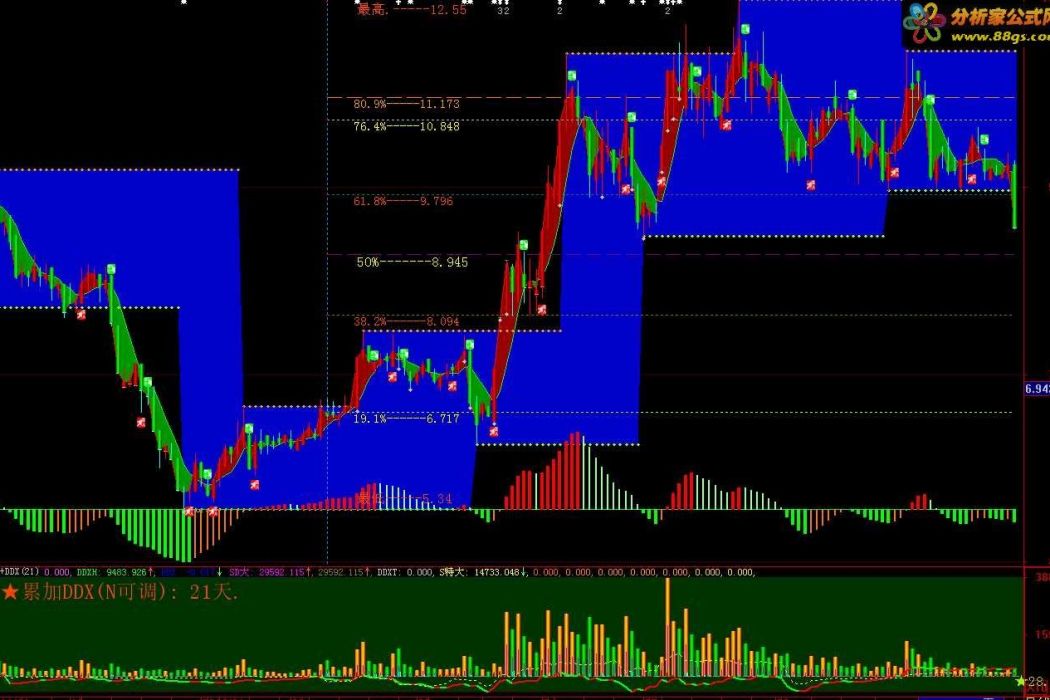The width and height of the screenshot is (1050, 700).
Task: Click the +DDX(21) indicator name label
Action: point(19,571)
